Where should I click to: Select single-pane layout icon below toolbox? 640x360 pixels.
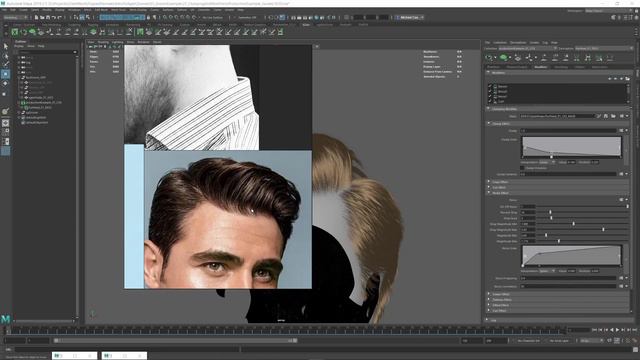point(5,122)
